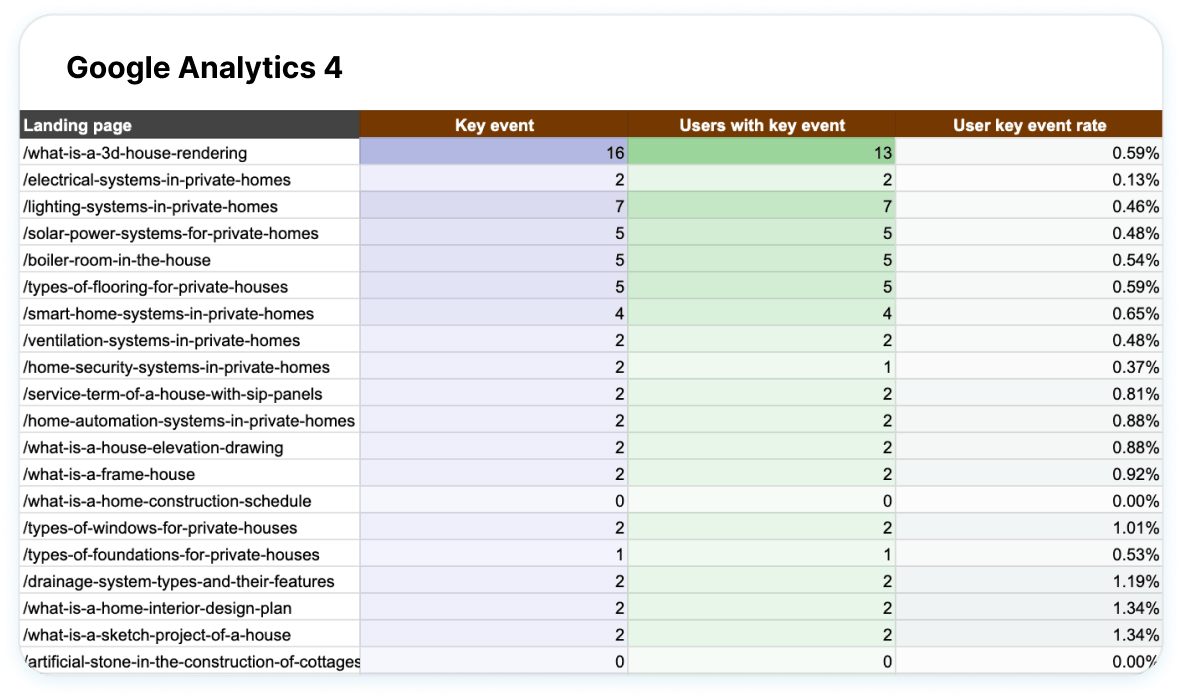Click the "Google Analytics 4" title
This screenshot has height=698, width=1181.
click(x=204, y=68)
